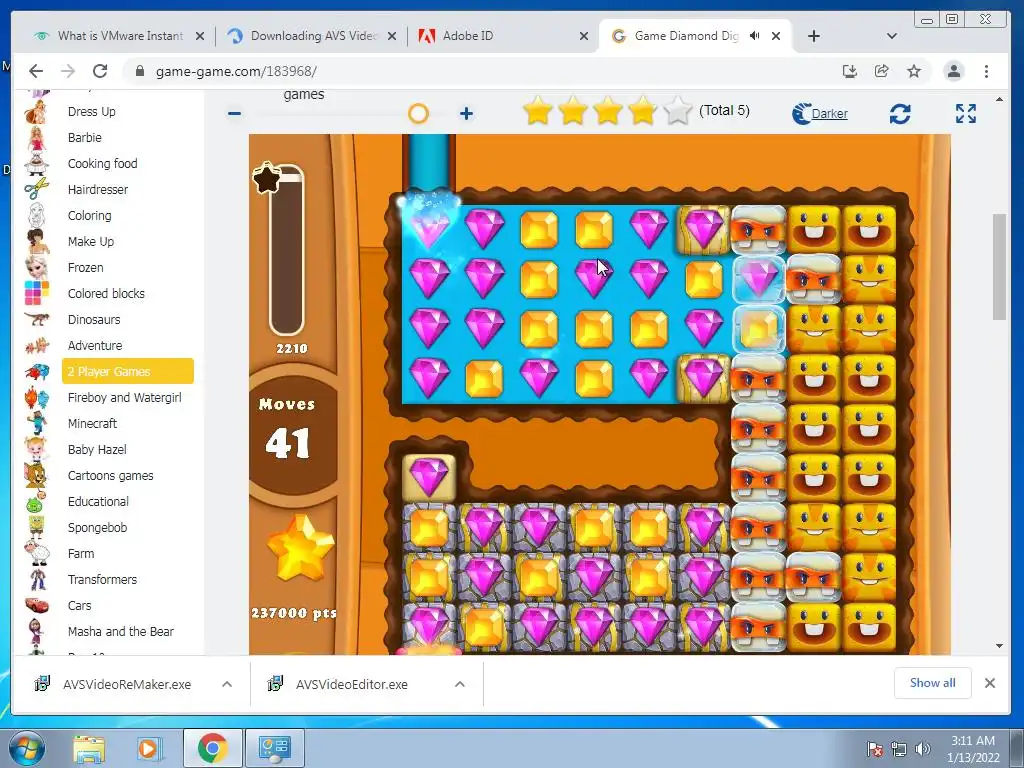Screen dimensions: 1024x768
Task: Expand AVSVideoEditor.exe download options chevron
Action: pos(460,684)
